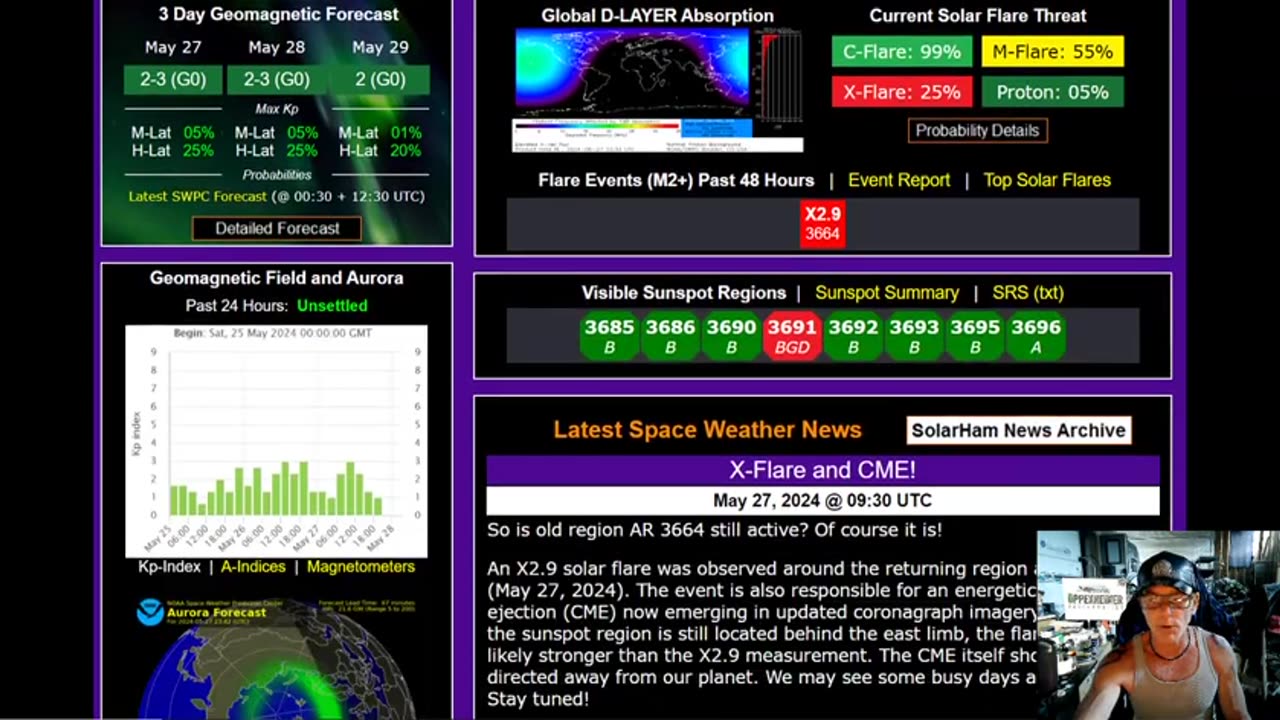The width and height of the screenshot is (1280, 720).
Task: Open the A-Indices link
Action: (253, 567)
